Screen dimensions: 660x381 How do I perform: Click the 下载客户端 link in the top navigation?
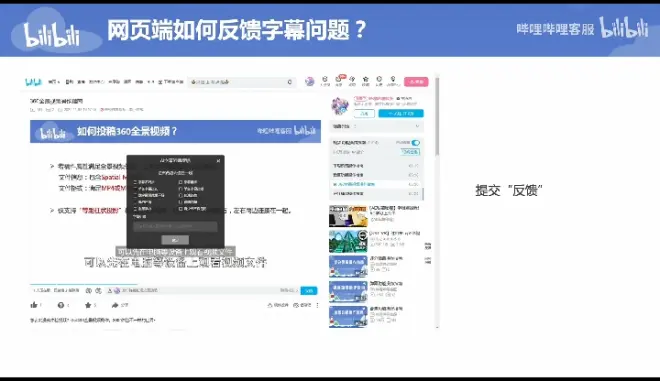pos(171,82)
